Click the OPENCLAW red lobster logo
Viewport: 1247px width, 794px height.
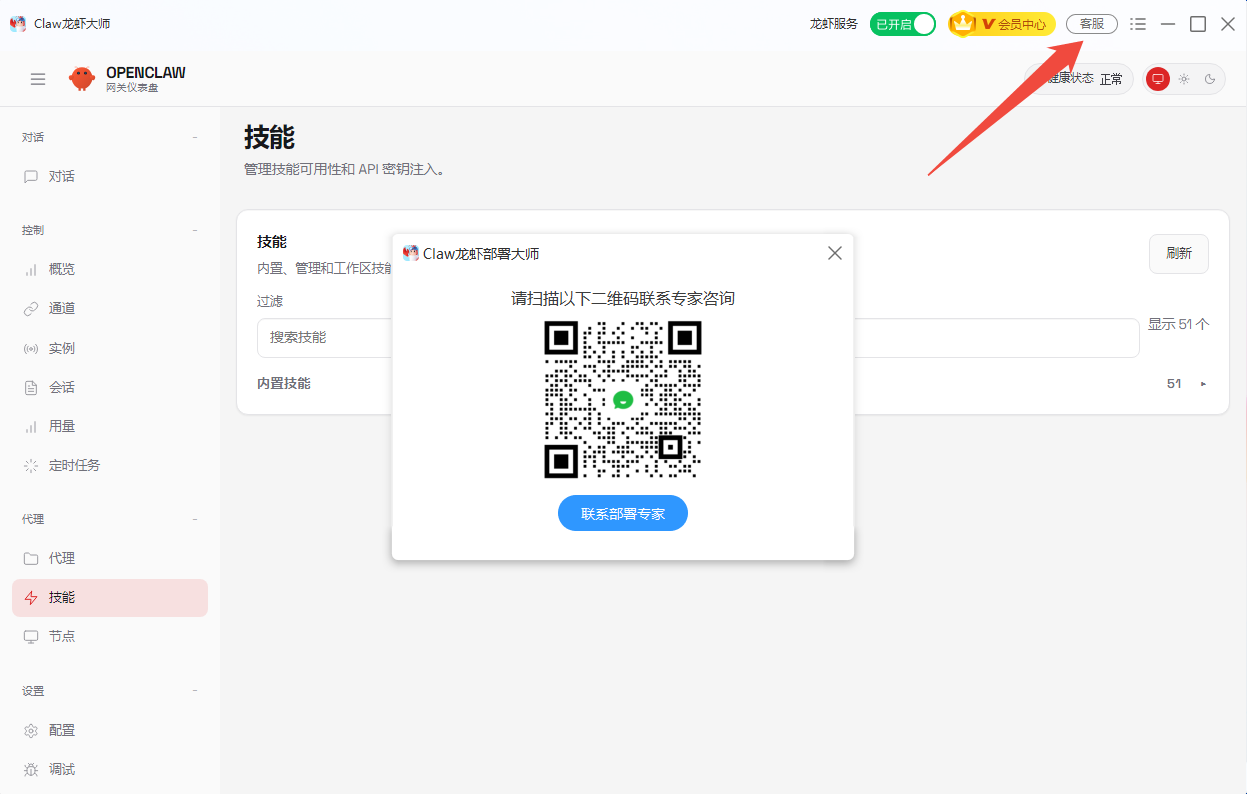click(82, 78)
